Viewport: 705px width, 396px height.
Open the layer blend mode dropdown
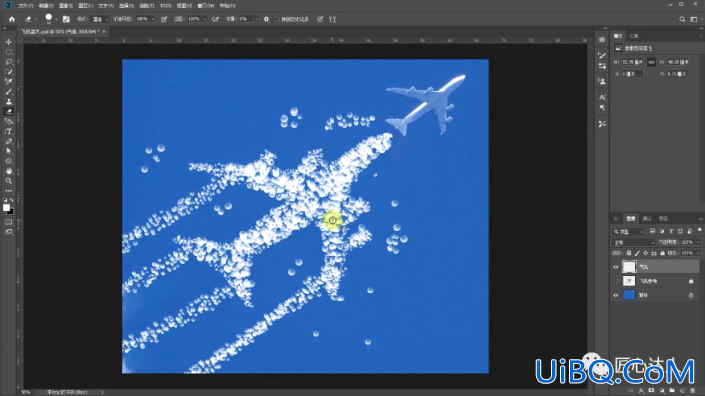[x=634, y=242]
